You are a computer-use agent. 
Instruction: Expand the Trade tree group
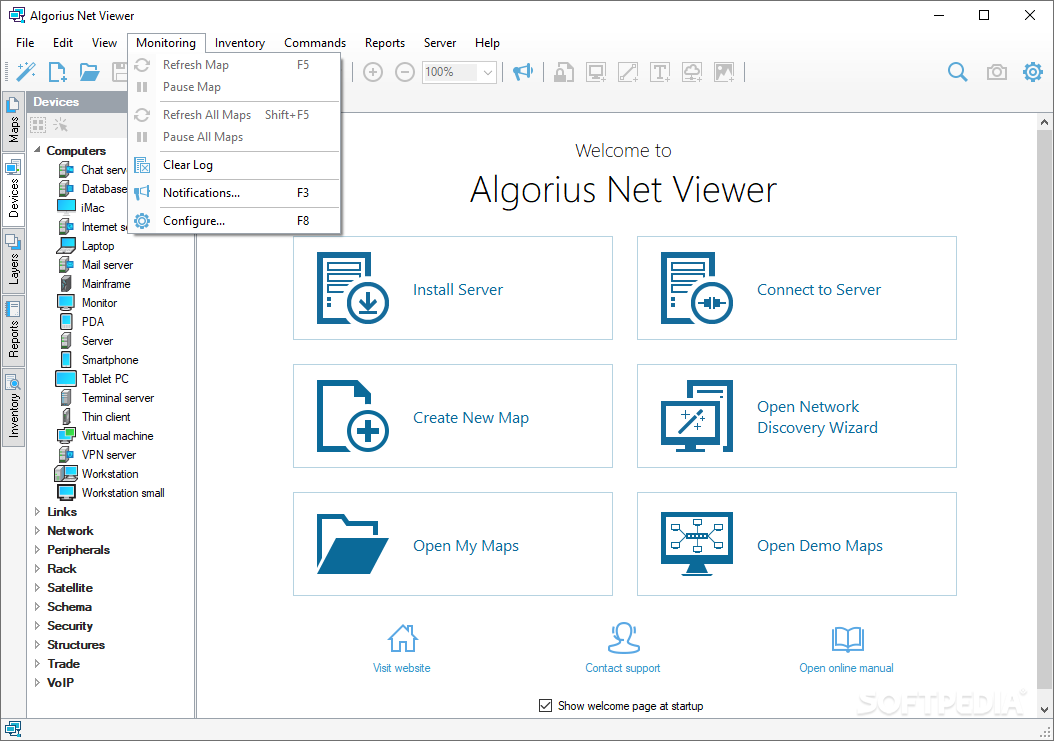(x=37, y=664)
